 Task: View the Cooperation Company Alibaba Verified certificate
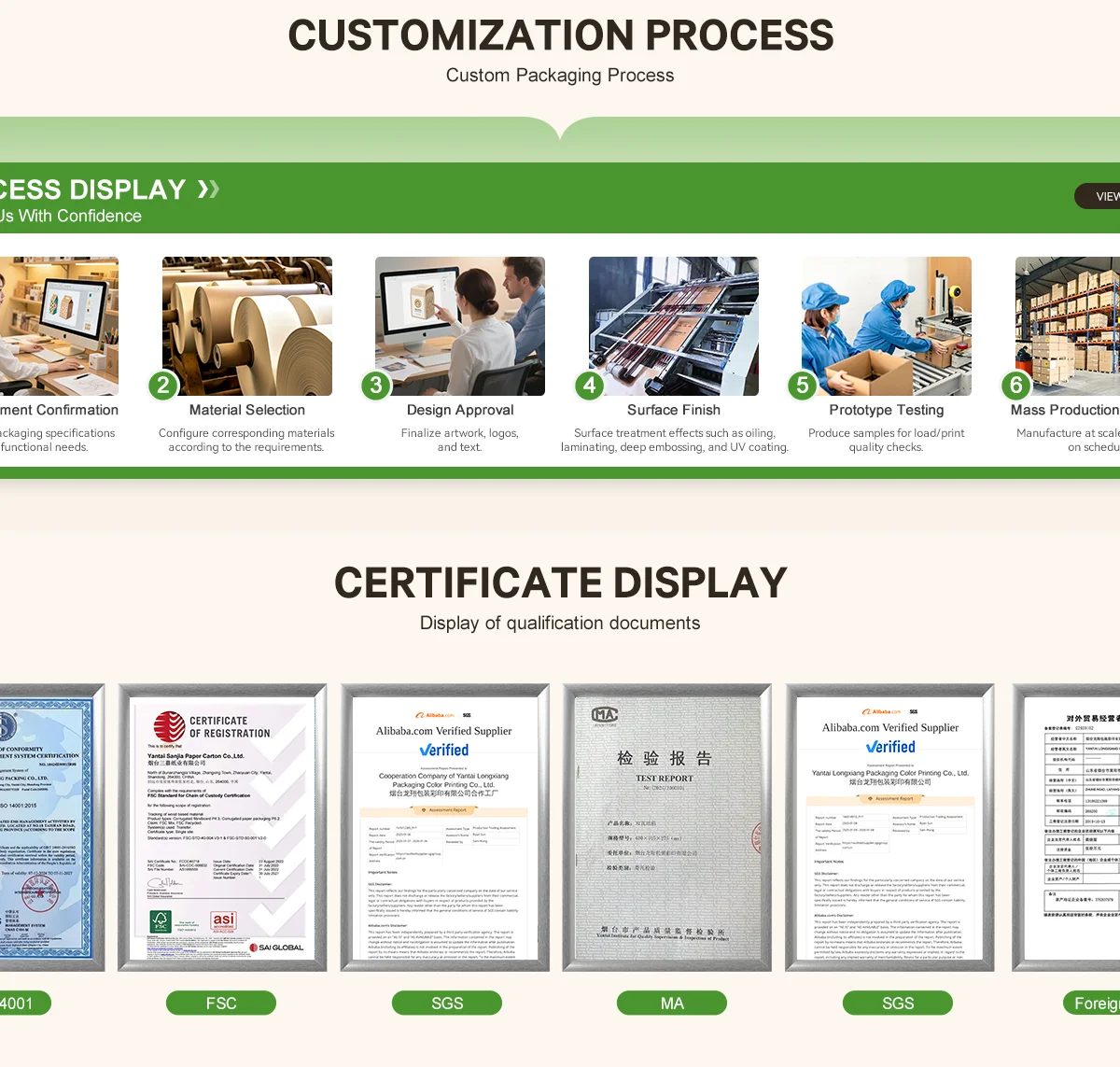coord(444,828)
